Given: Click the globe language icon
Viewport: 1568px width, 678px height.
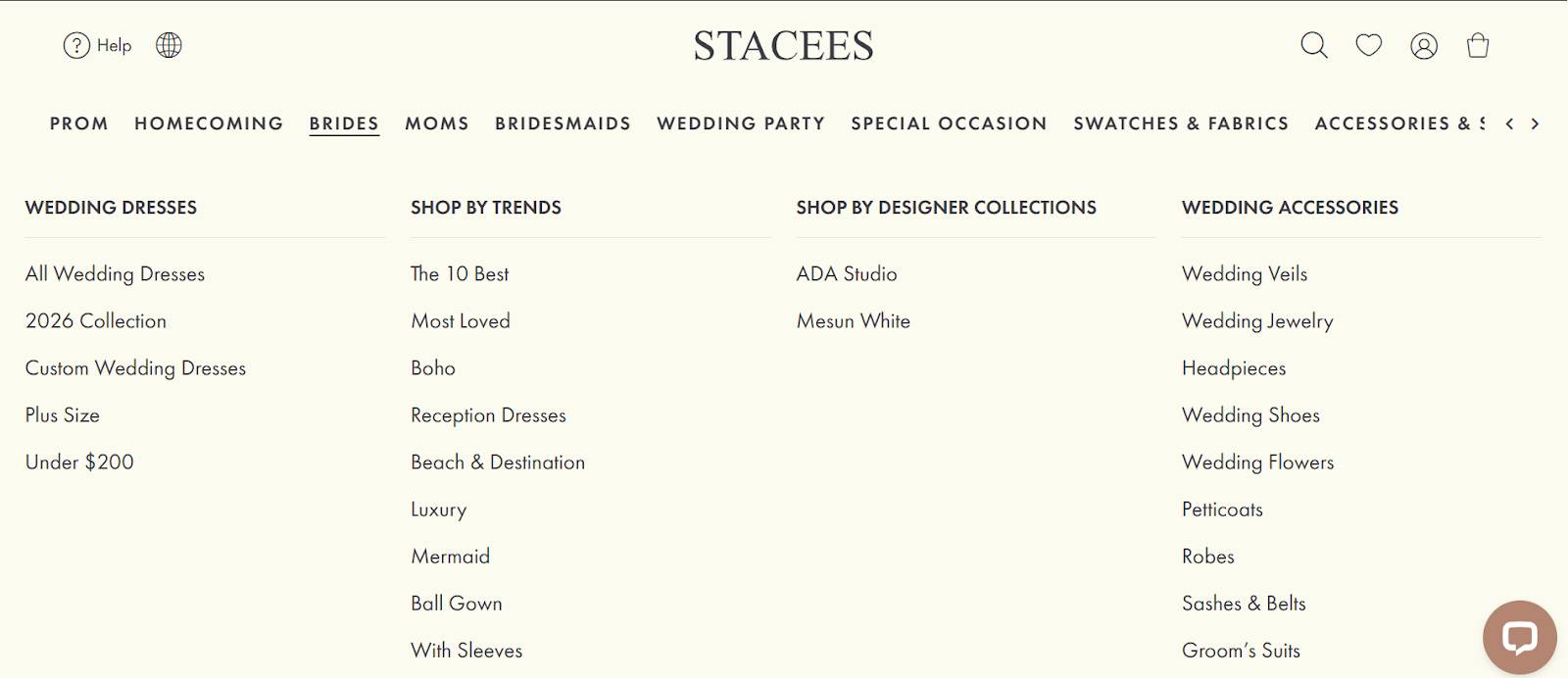Looking at the screenshot, I should (x=169, y=45).
